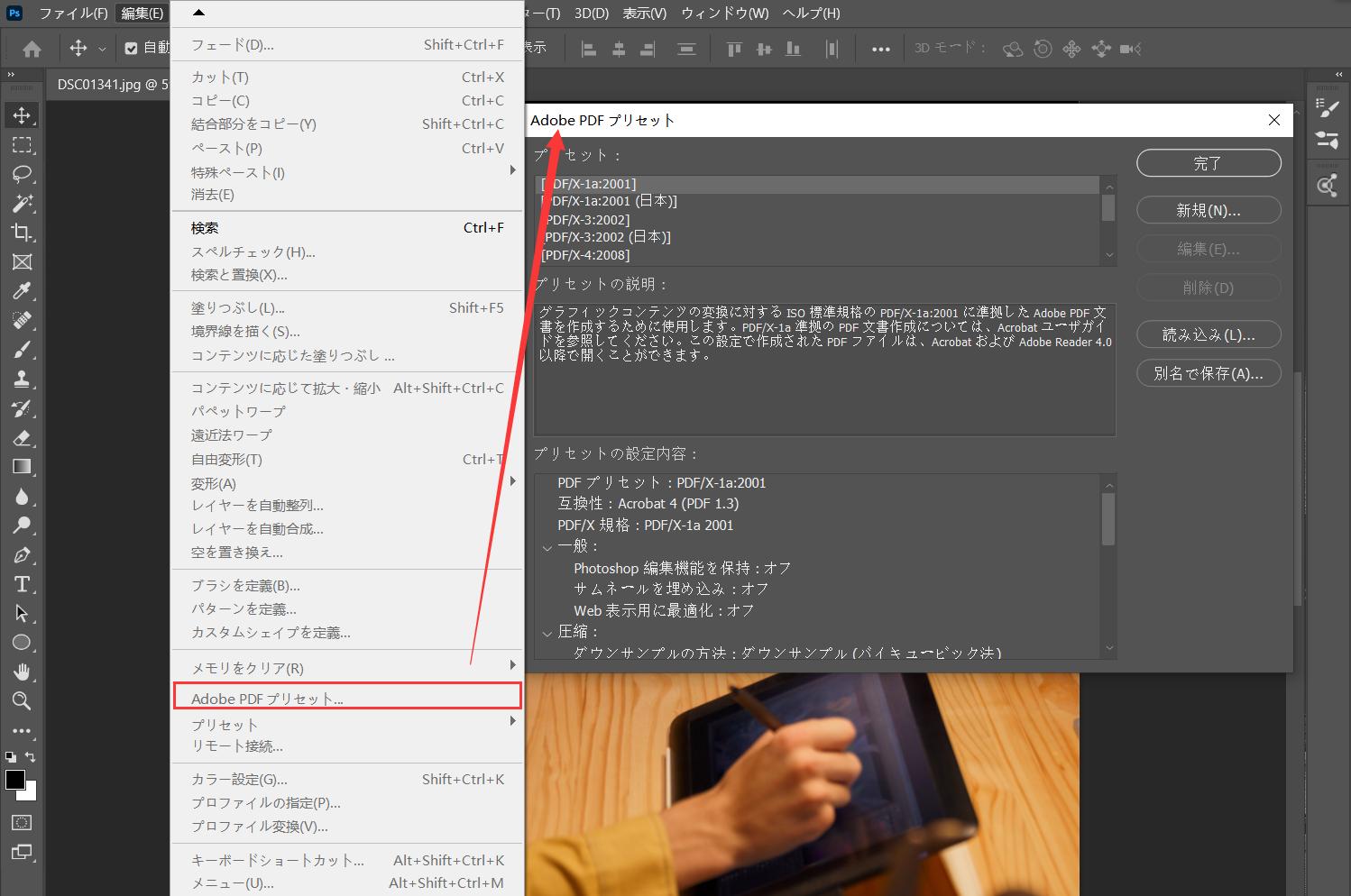Choose カラー設定(G)... menu entry
Screen dimensions: 1351x896
pyautogui.click(x=347, y=780)
